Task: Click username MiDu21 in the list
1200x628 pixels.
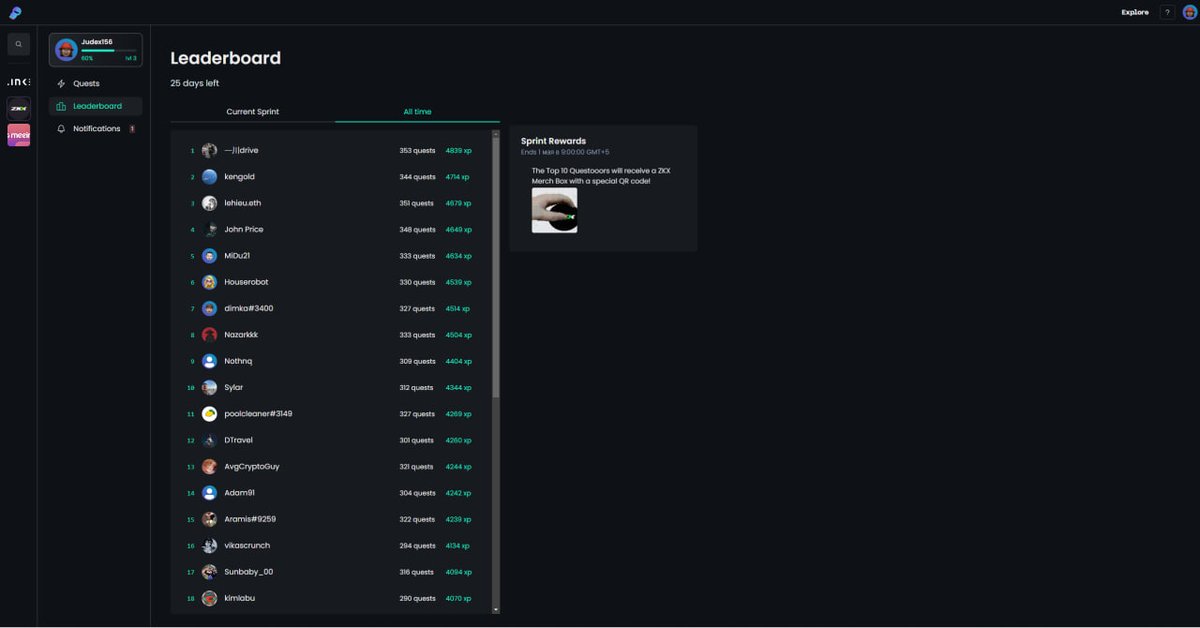Action: point(237,256)
